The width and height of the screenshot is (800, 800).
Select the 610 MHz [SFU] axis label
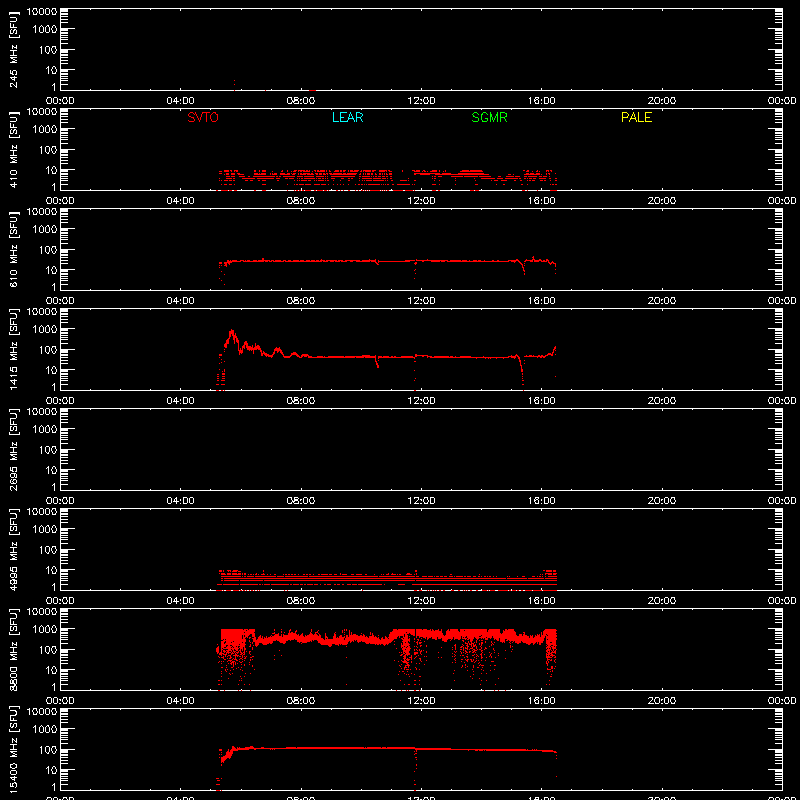(x=14, y=249)
